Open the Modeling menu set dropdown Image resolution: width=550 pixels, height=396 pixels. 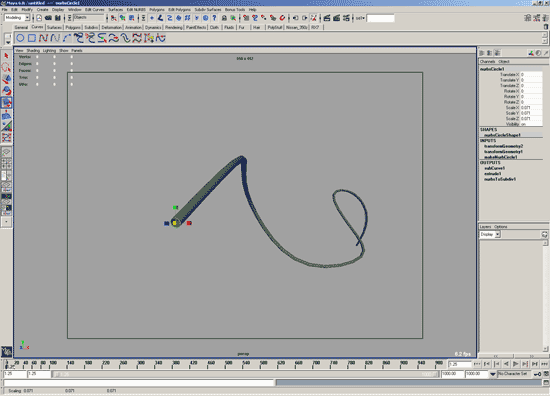point(17,18)
